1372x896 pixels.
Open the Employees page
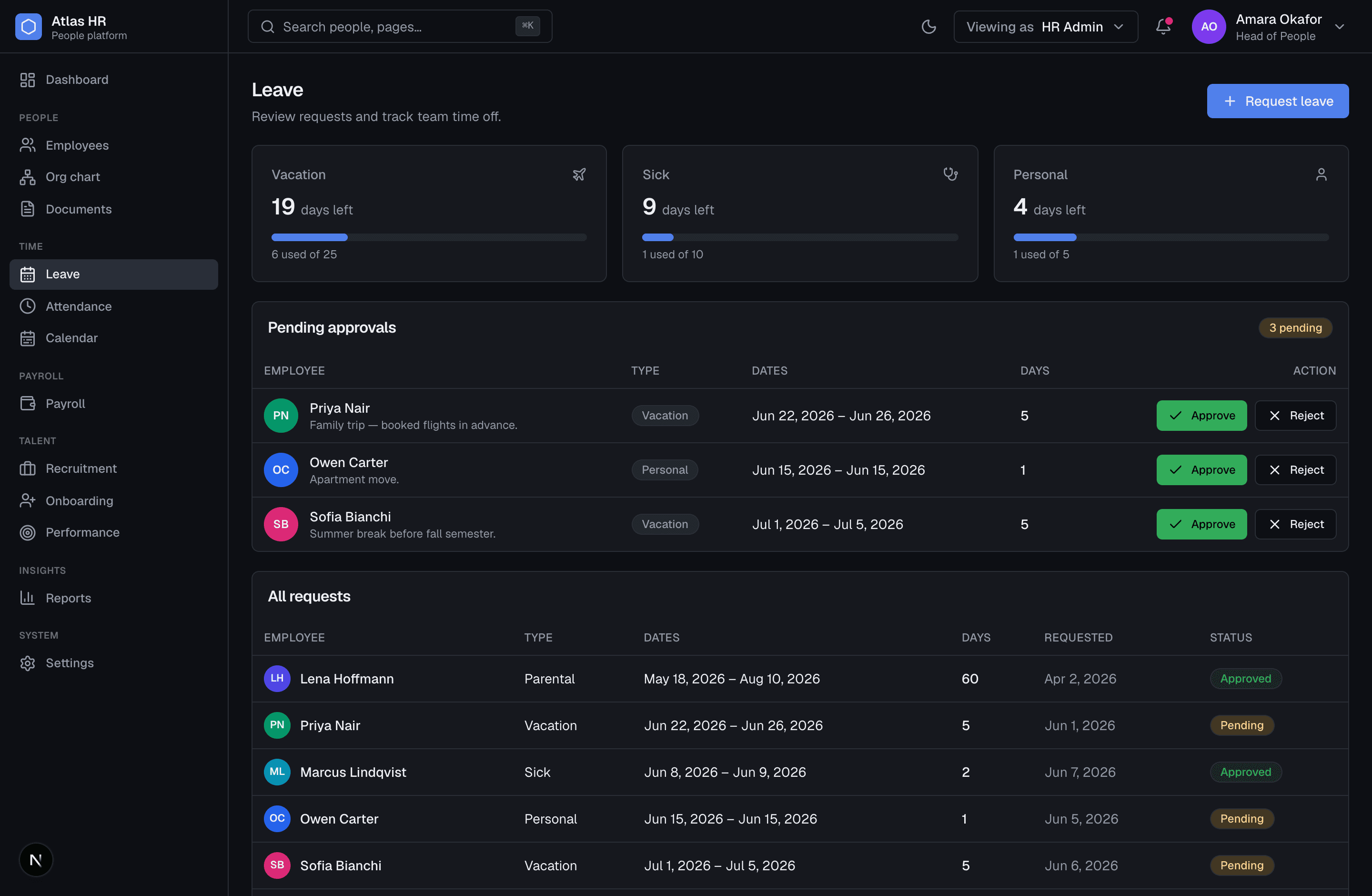(x=113, y=145)
